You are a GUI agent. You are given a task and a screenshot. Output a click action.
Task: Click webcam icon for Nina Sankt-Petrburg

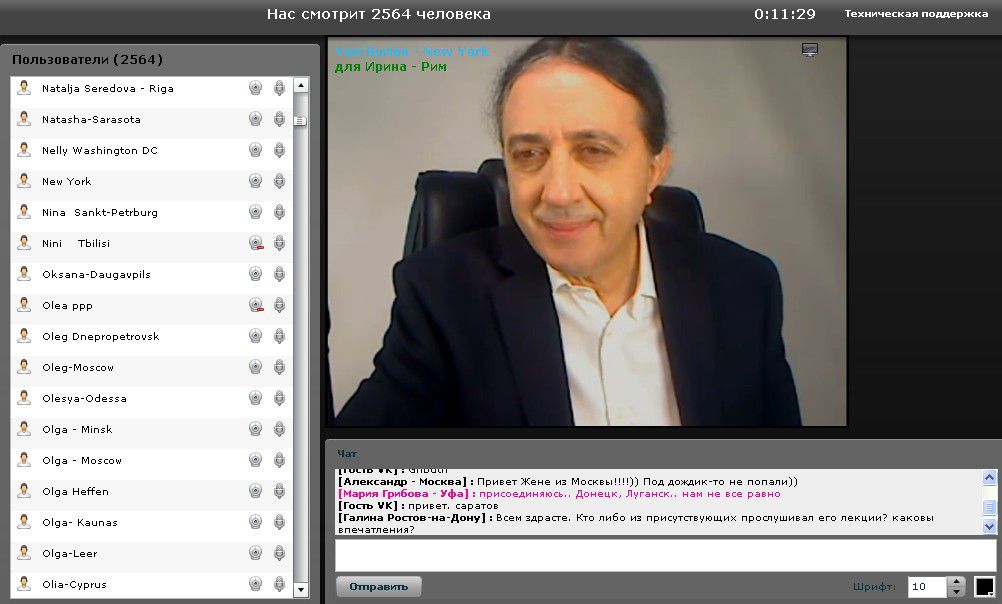[256, 212]
